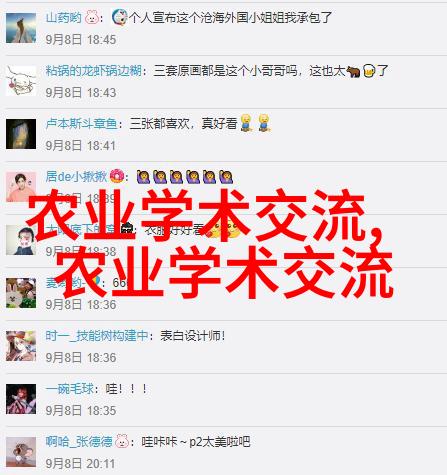
Task: Click the Doraemon emoji in first comment
Action: click(119, 17)
